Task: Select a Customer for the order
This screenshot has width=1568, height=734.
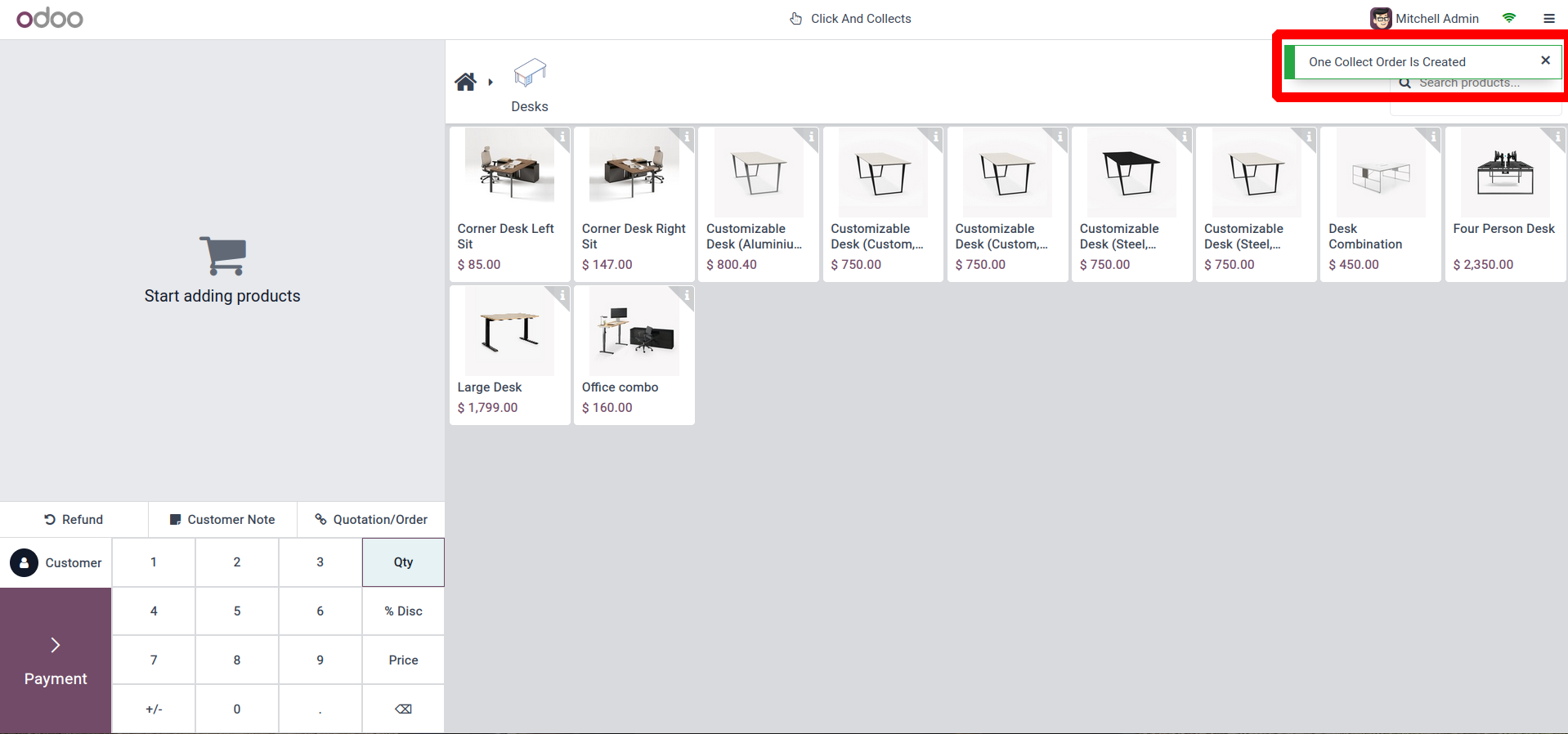Action: pos(56,562)
